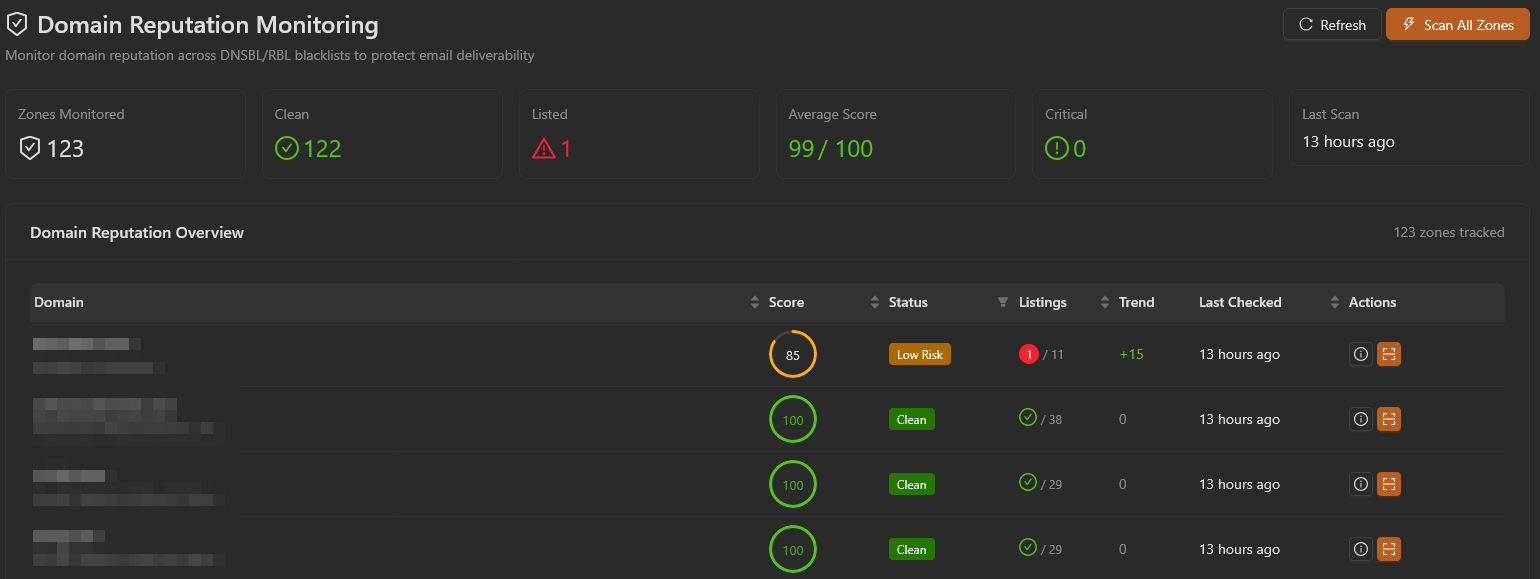
Task: Click the Score column header label
Action: 786,302
